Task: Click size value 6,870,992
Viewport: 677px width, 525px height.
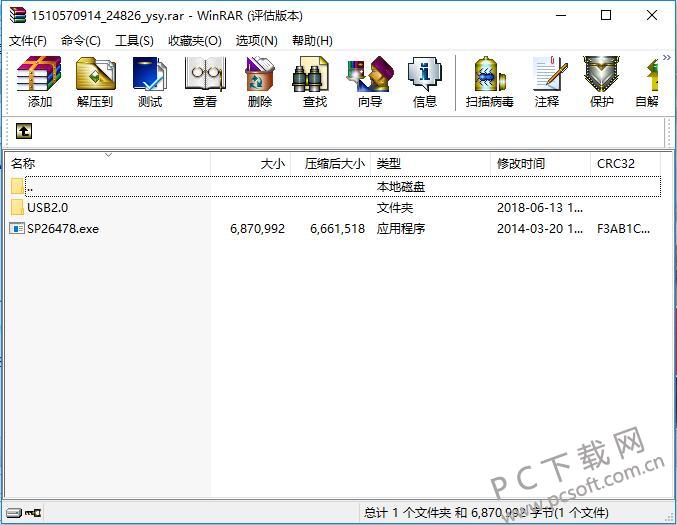Action: click(x=257, y=228)
